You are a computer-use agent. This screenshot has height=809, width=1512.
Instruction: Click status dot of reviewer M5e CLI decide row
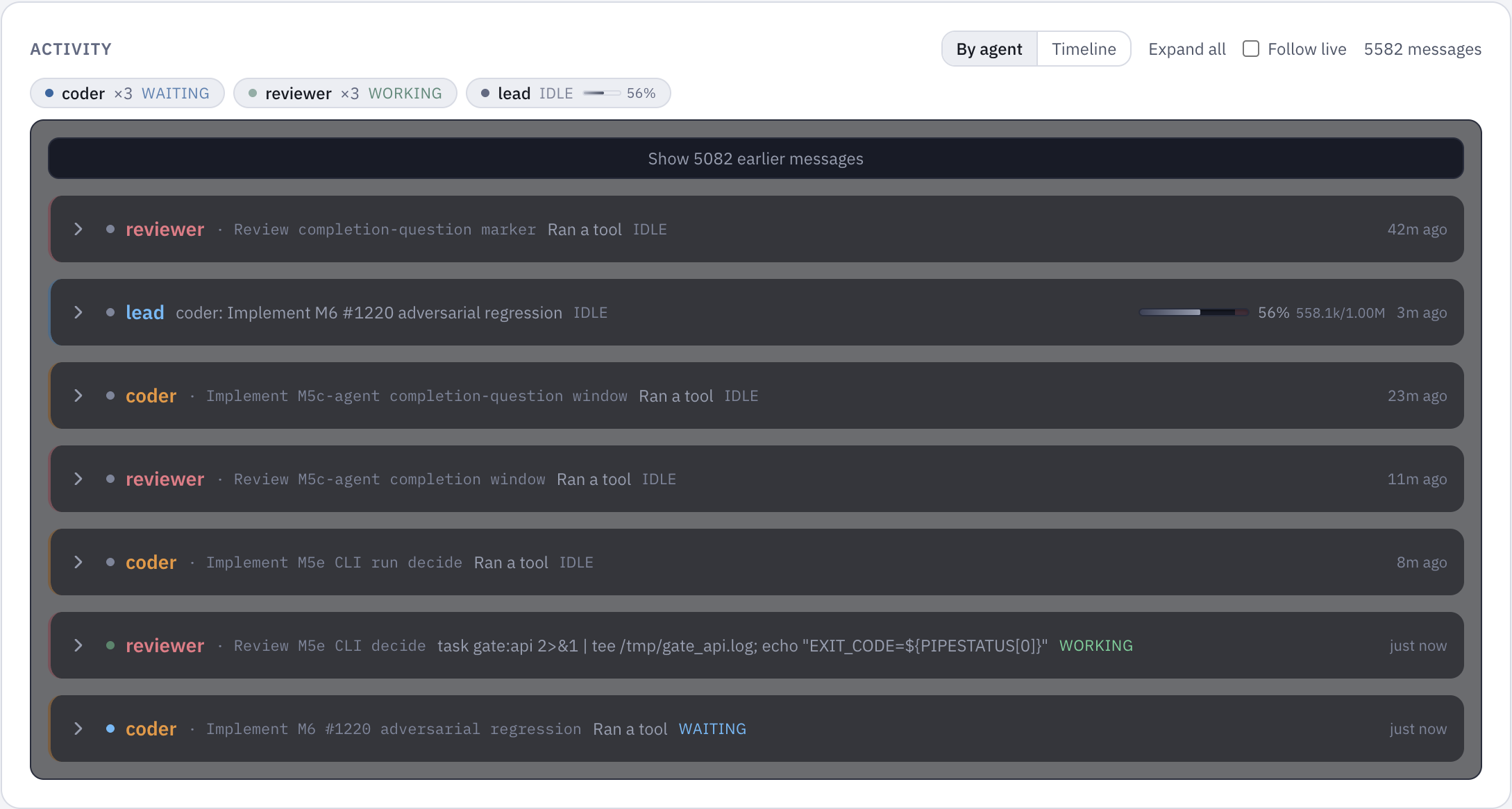tap(110, 645)
